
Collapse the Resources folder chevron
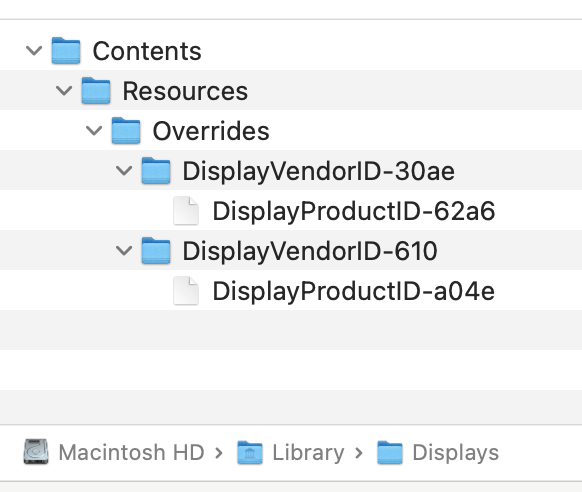point(64,91)
